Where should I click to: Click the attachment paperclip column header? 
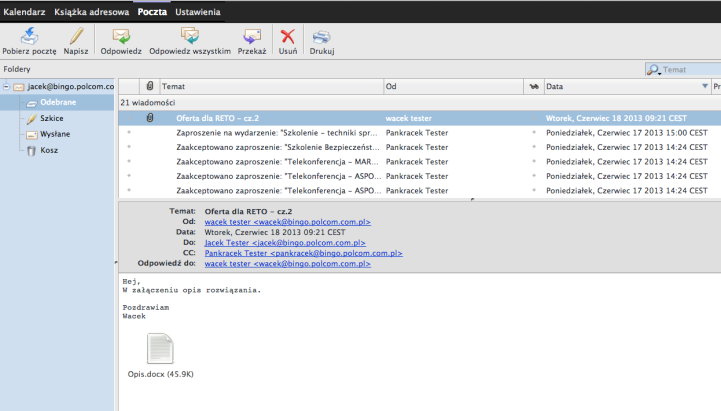click(x=150, y=86)
